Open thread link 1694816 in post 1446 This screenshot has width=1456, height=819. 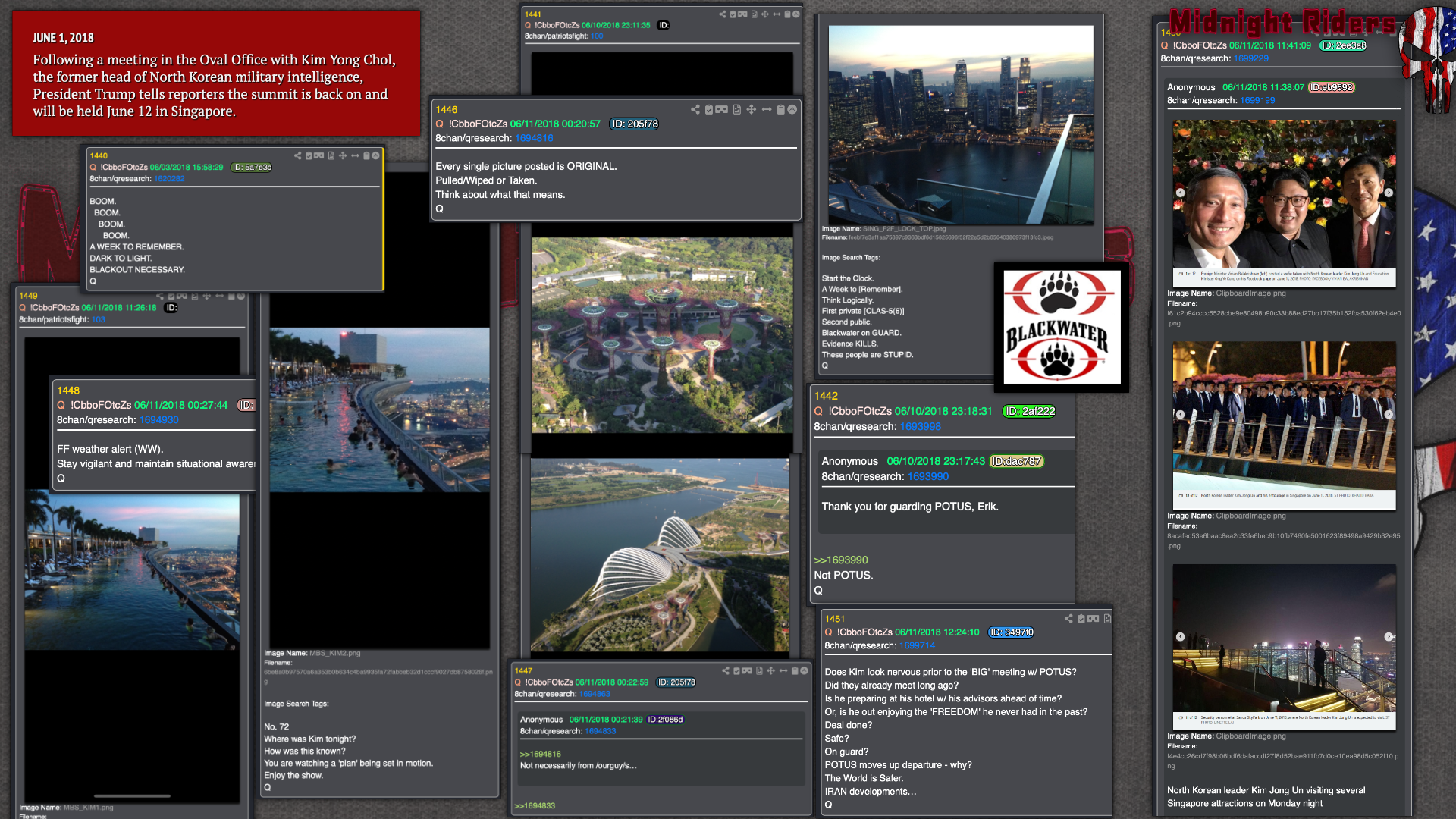(x=534, y=138)
